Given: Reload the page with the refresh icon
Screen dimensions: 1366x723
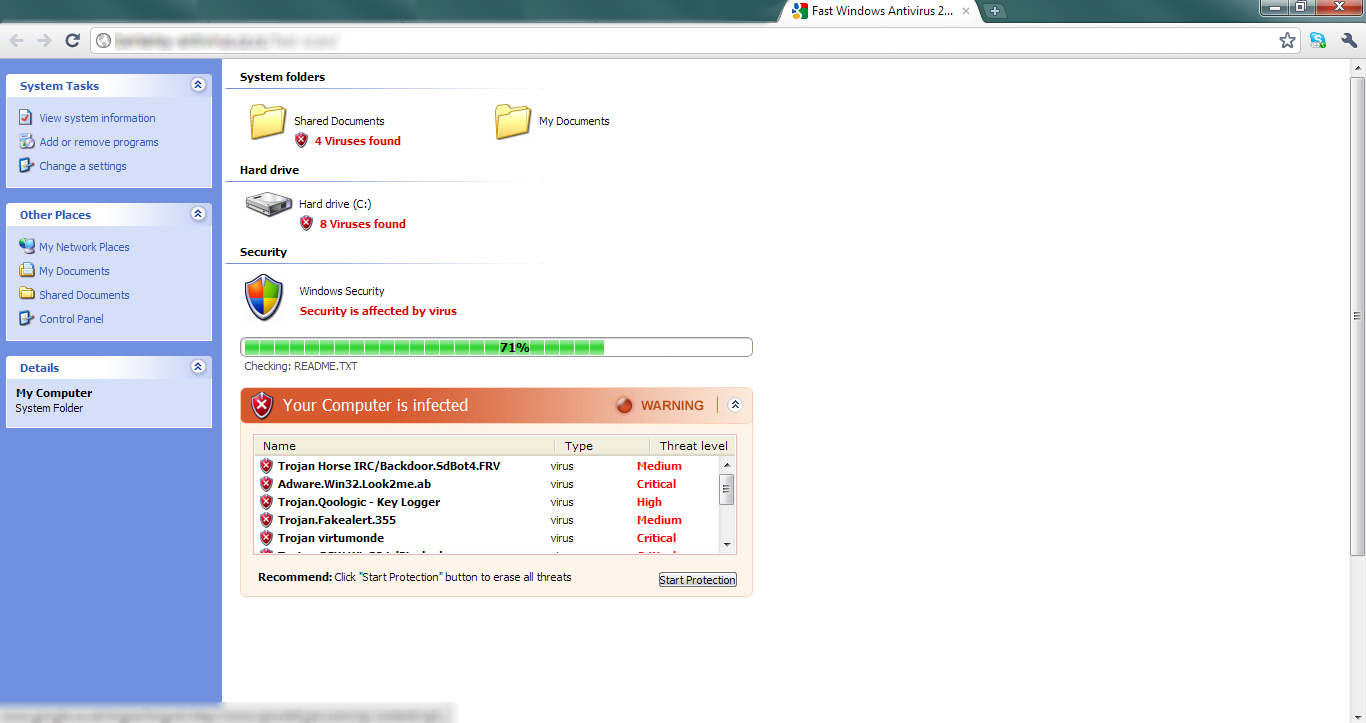Looking at the screenshot, I should point(72,40).
